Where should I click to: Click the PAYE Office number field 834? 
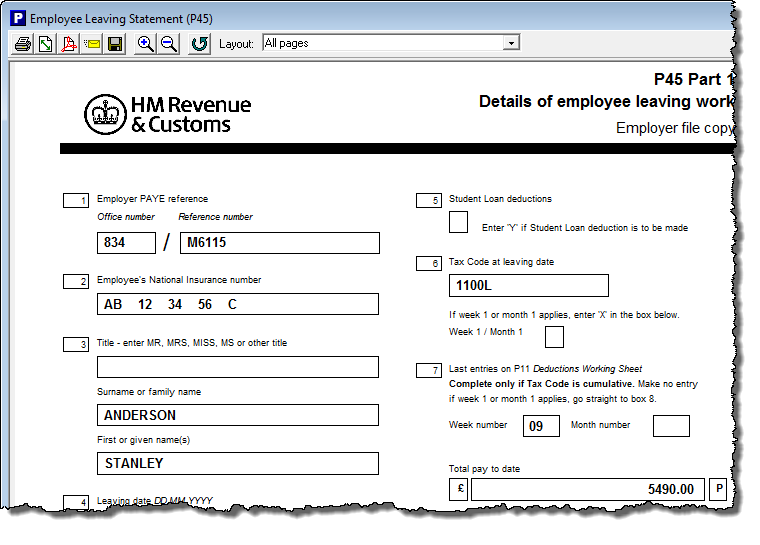coord(126,243)
